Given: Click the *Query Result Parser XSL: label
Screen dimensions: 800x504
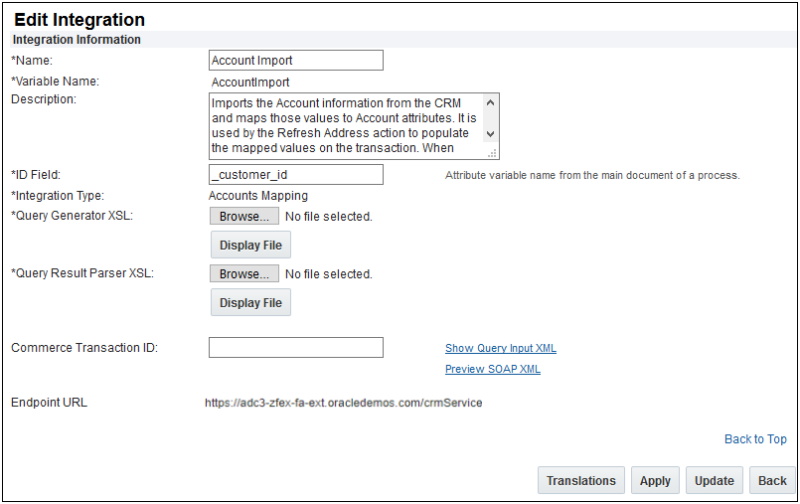Looking at the screenshot, I should (82, 273).
